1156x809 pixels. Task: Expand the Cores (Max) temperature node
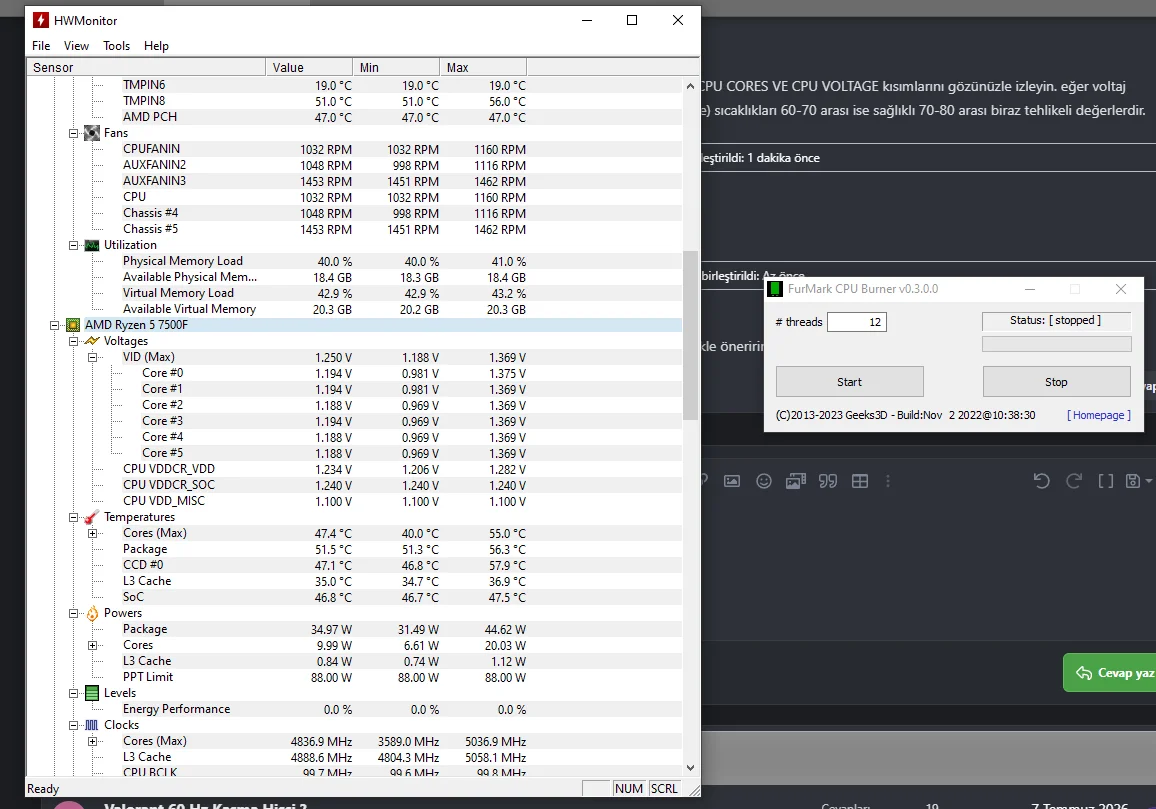[92, 533]
